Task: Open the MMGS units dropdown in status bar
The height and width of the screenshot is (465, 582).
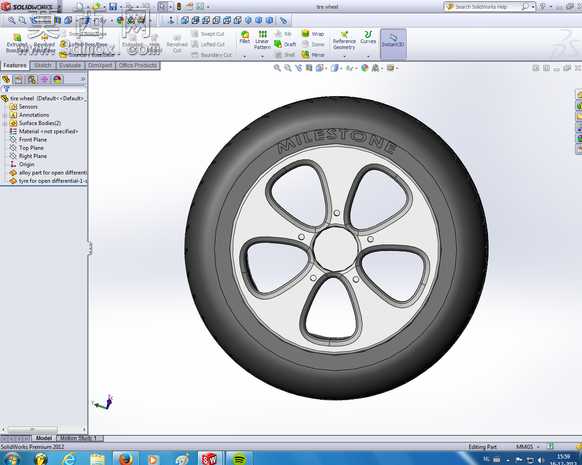Action: [x=538, y=447]
